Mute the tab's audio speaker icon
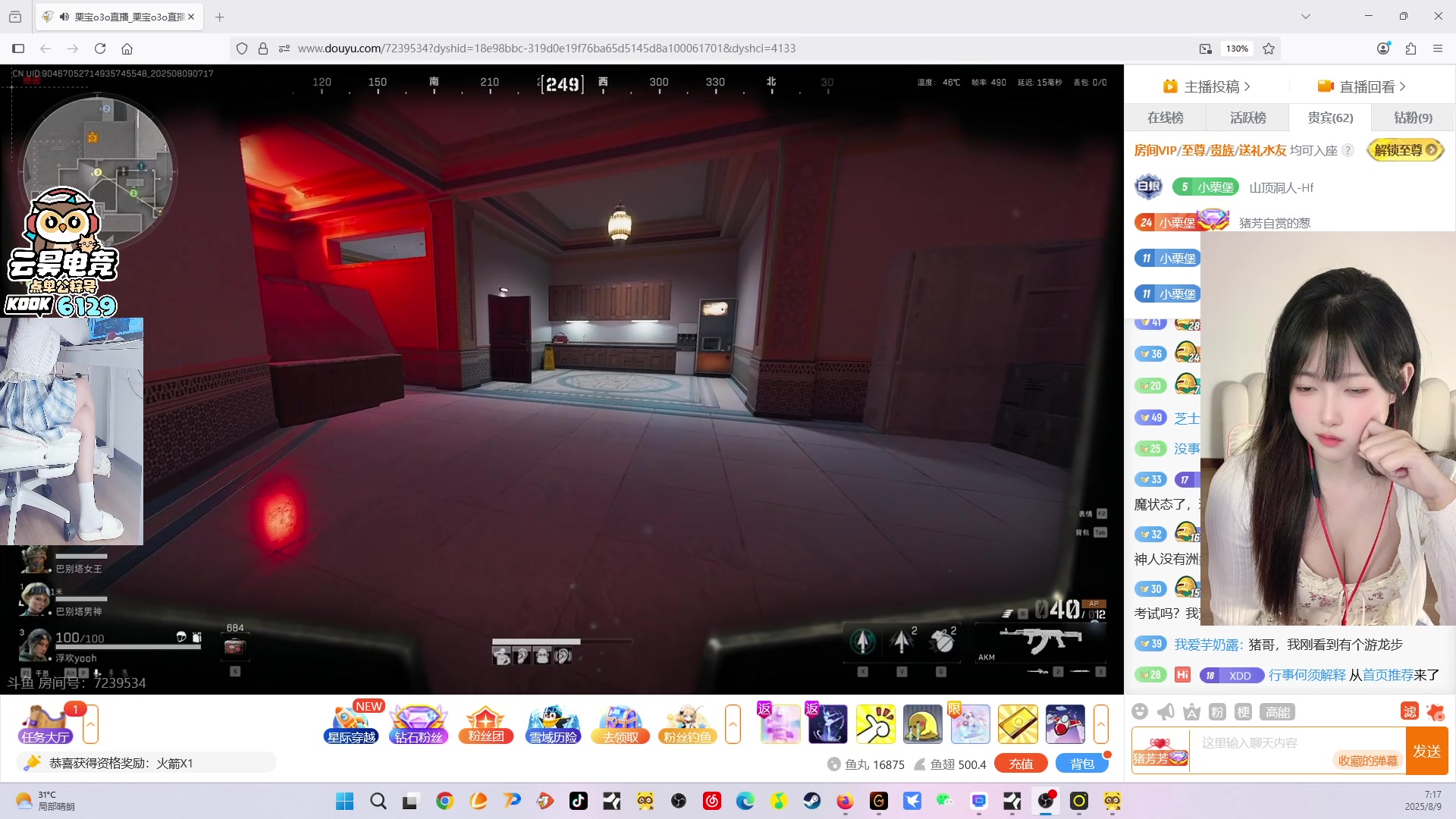This screenshot has width=1456, height=819. 64,17
